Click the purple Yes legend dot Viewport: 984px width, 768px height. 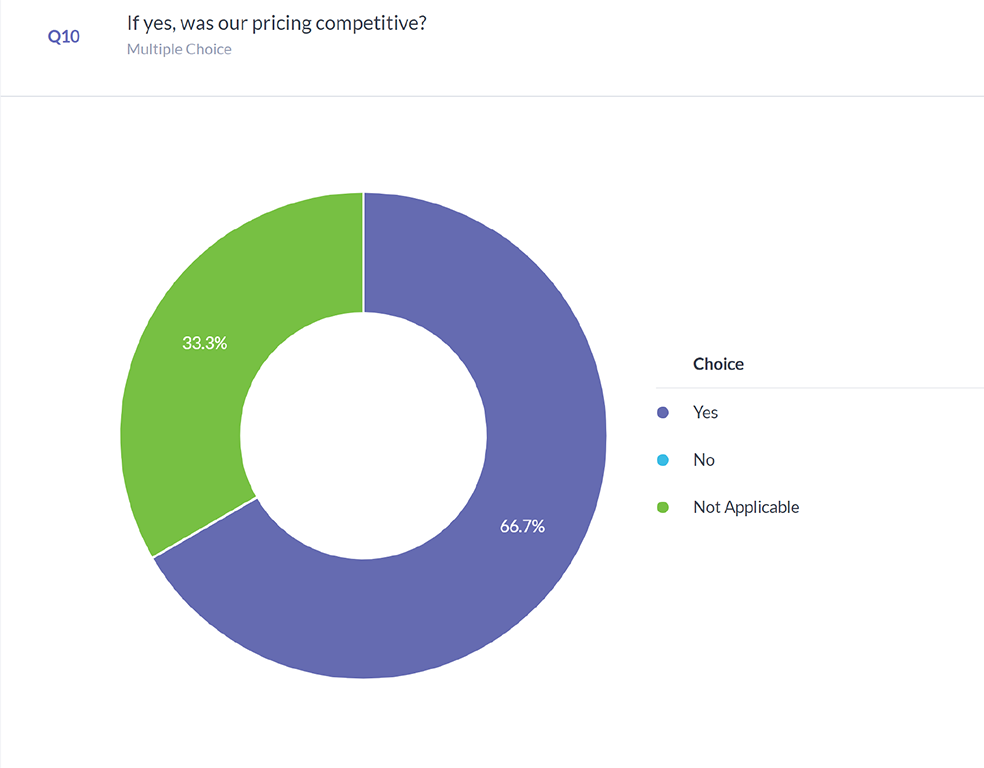(x=662, y=413)
